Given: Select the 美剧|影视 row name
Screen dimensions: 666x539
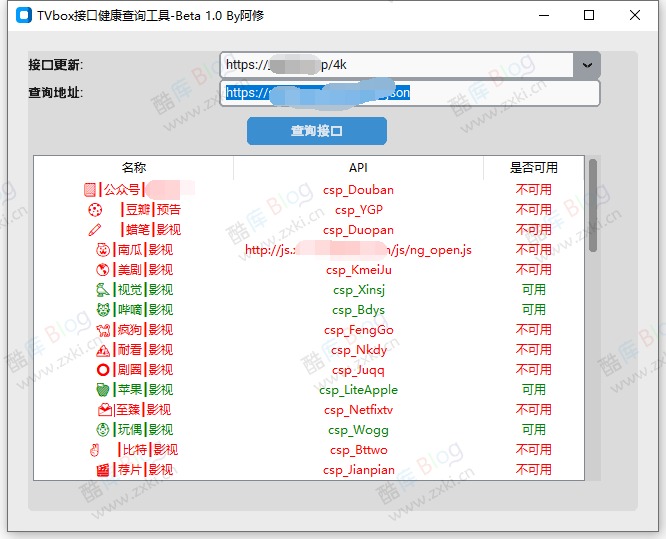Looking at the screenshot, I should tap(143, 270).
